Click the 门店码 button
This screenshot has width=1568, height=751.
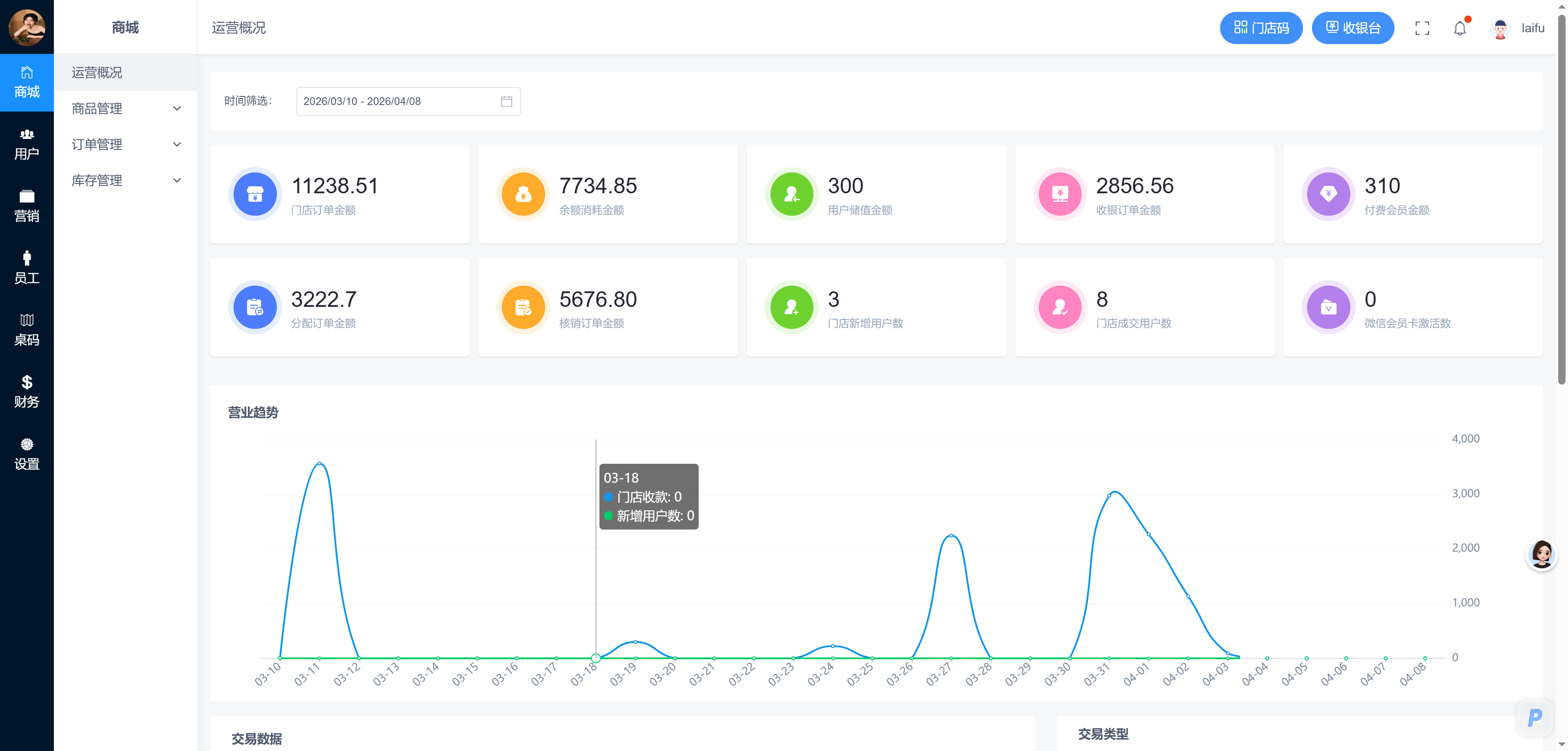pyautogui.click(x=1261, y=28)
